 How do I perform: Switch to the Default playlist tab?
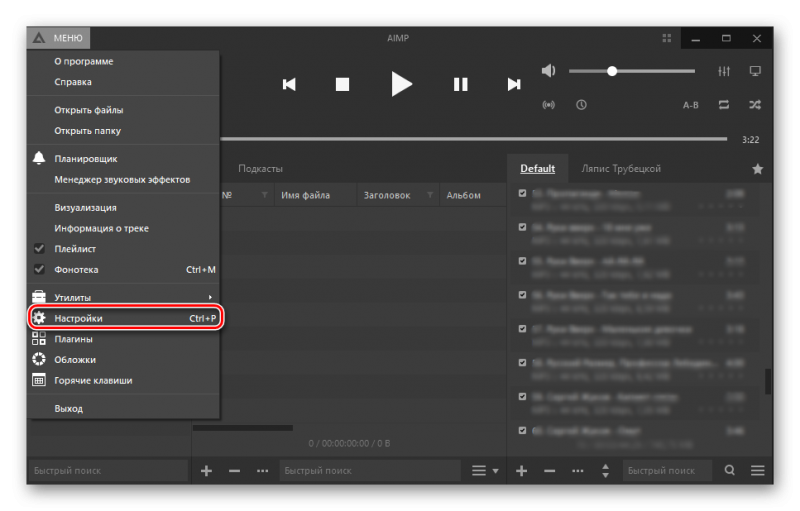[537, 169]
